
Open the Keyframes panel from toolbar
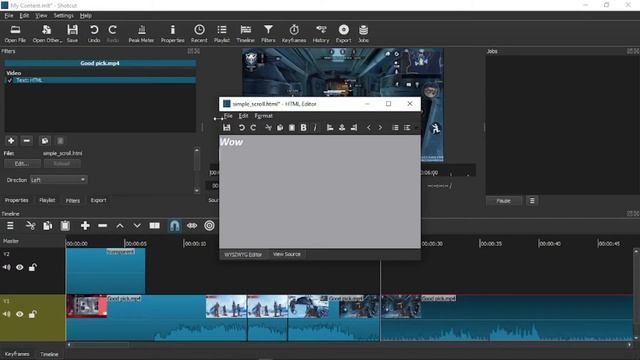pyautogui.click(x=294, y=33)
